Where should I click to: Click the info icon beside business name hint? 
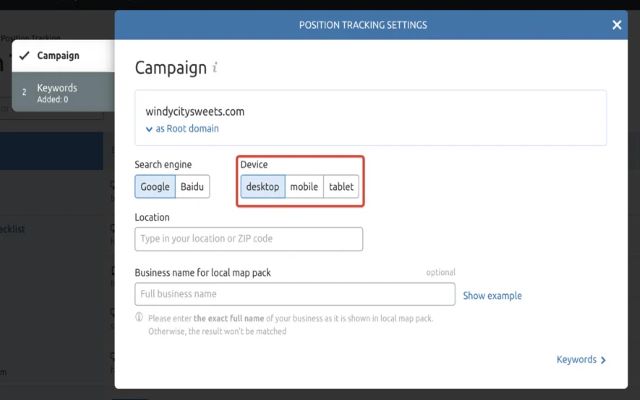click(139, 318)
